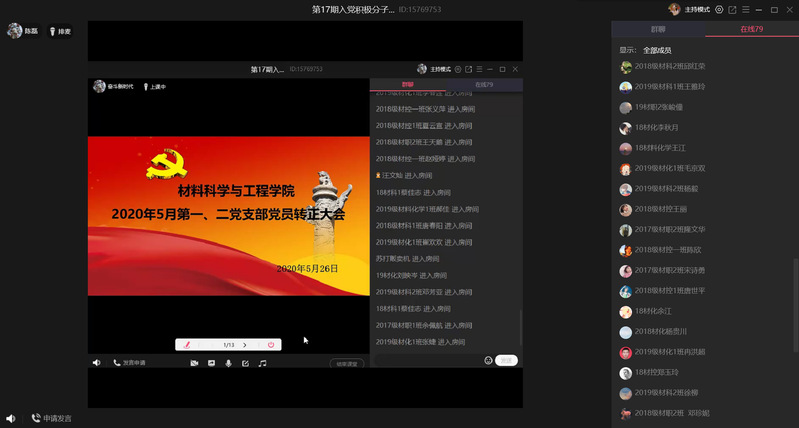
Task: Open the 全部成员 display filter dropdown
Action: [656, 49]
